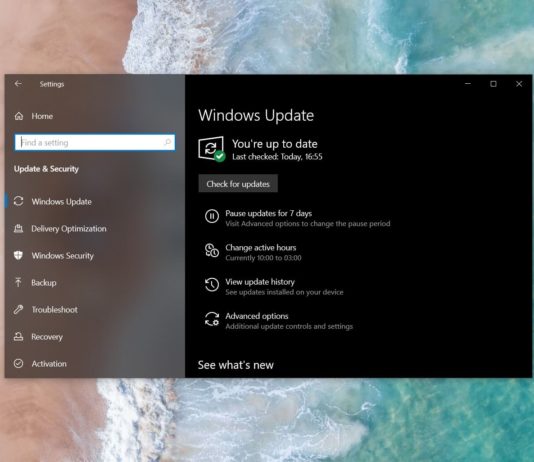Maximize the Settings window
The width and height of the screenshot is (534, 462).
click(493, 84)
